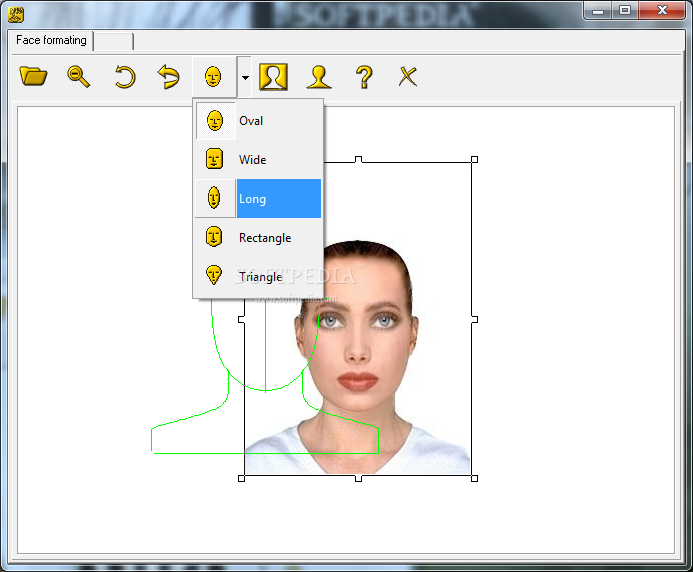Click the bottom-right photo resize handle
Image resolution: width=693 pixels, height=572 pixels.
[x=474, y=478]
